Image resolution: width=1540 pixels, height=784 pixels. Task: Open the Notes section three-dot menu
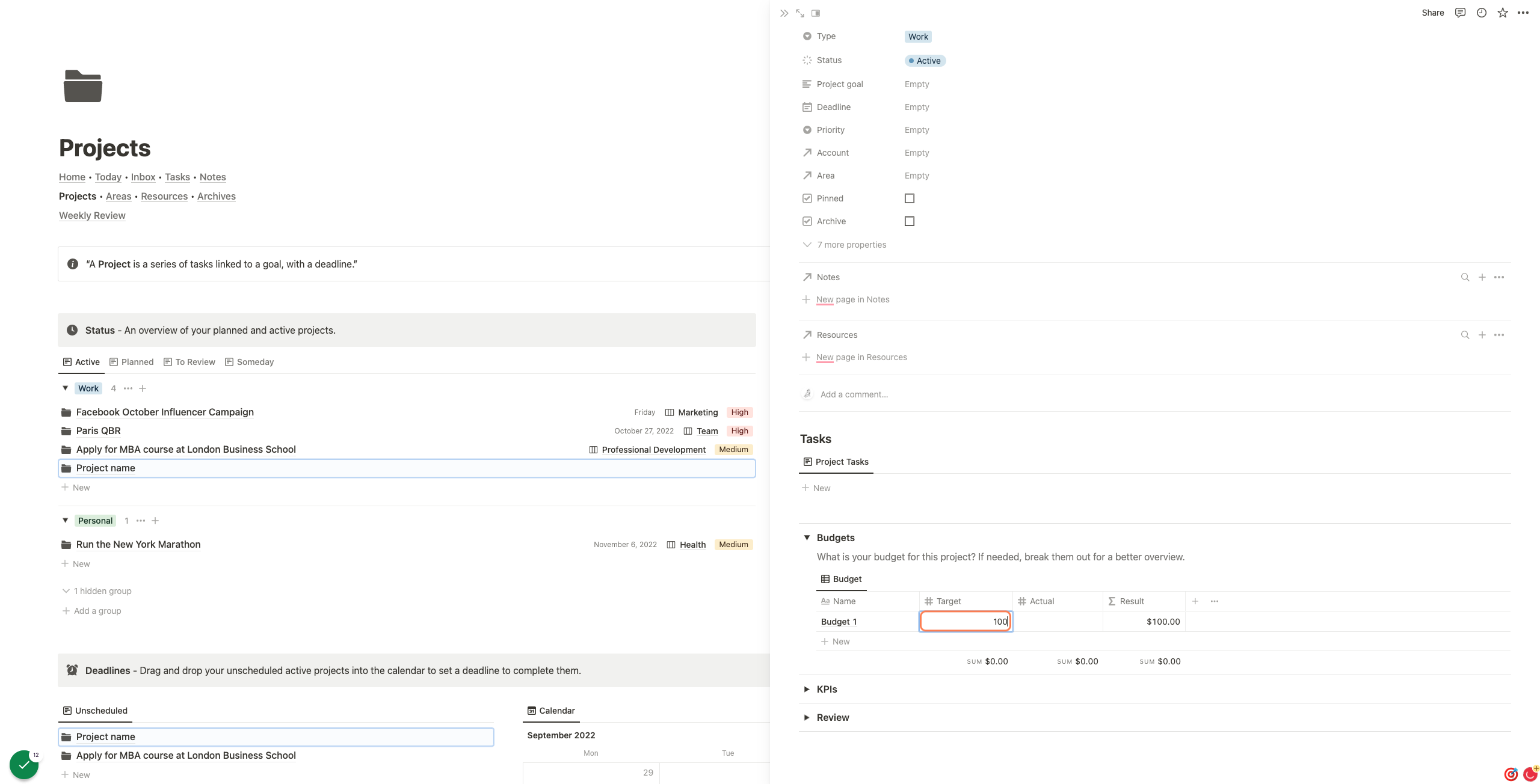(x=1499, y=277)
